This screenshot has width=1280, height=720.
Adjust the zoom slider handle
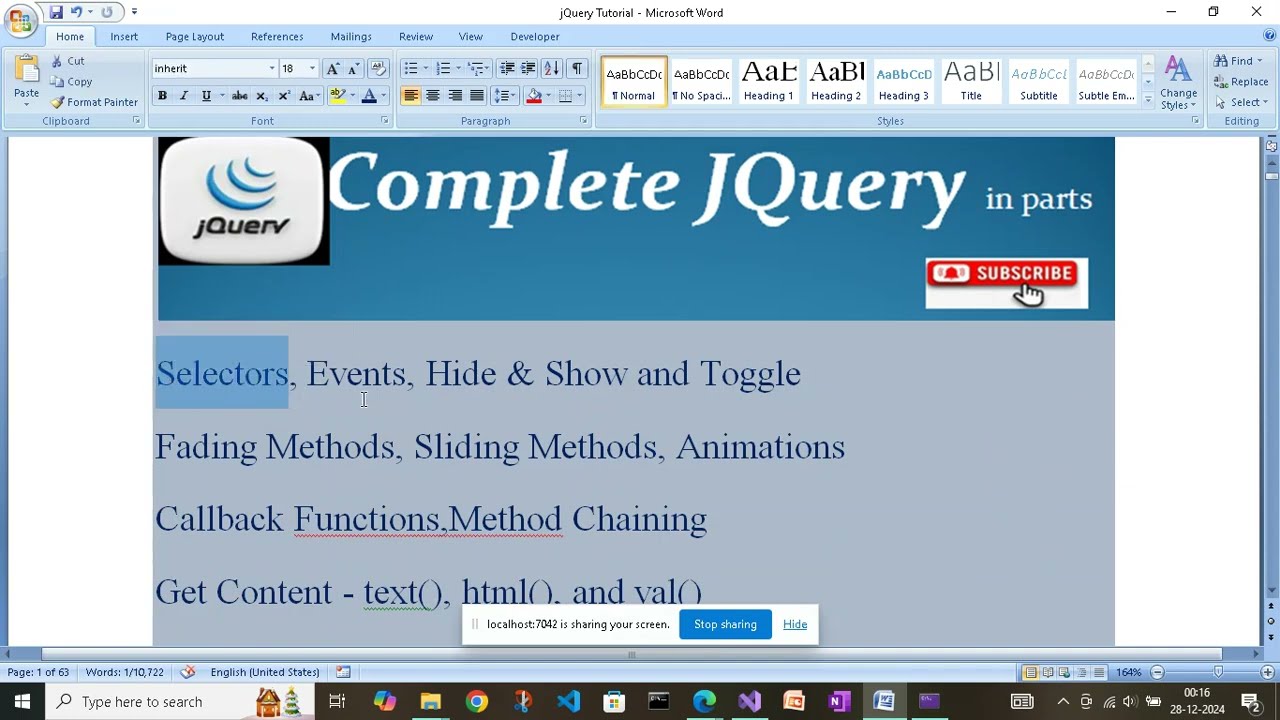pyautogui.click(x=1218, y=672)
